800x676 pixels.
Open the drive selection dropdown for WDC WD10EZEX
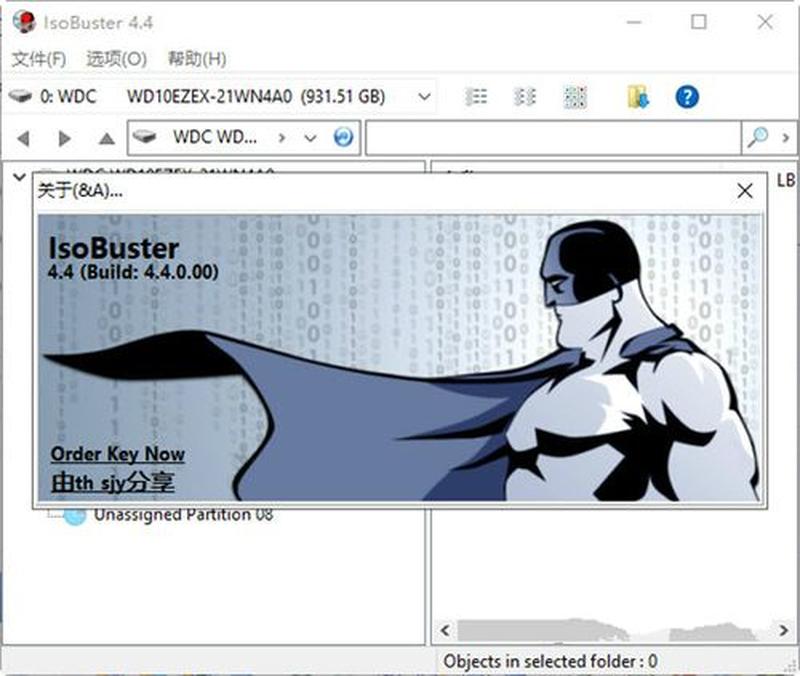pos(424,96)
